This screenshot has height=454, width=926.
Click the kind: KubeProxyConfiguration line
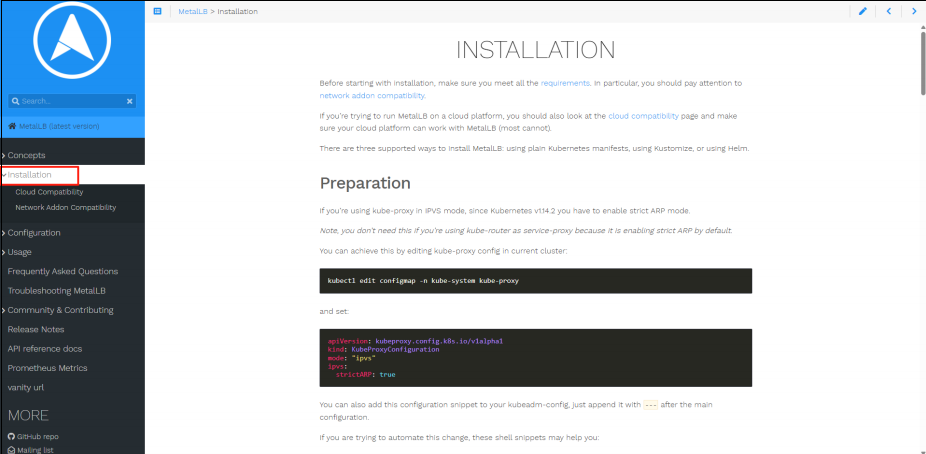click(x=383, y=350)
